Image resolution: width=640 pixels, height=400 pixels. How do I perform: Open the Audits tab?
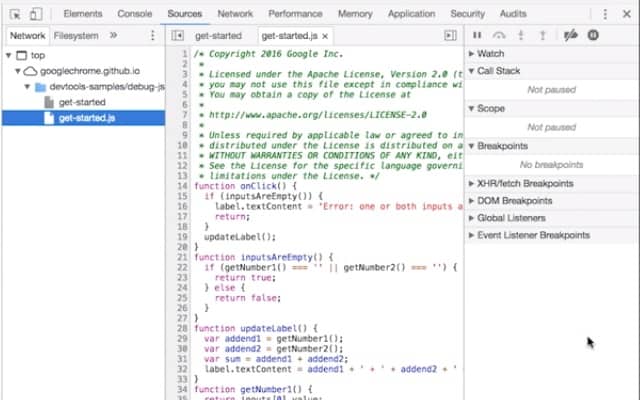pyautogui.click(x=513, y=14)
